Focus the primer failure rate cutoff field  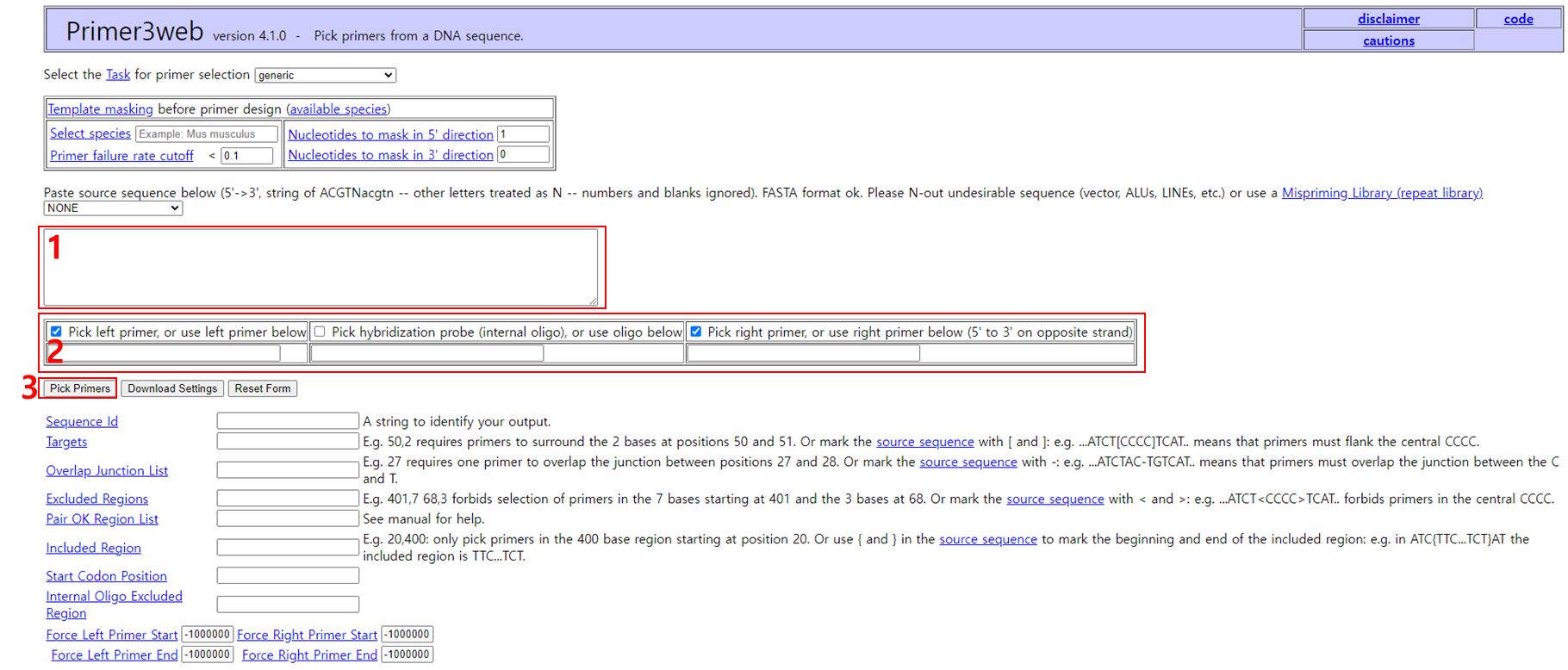[246, 156]
